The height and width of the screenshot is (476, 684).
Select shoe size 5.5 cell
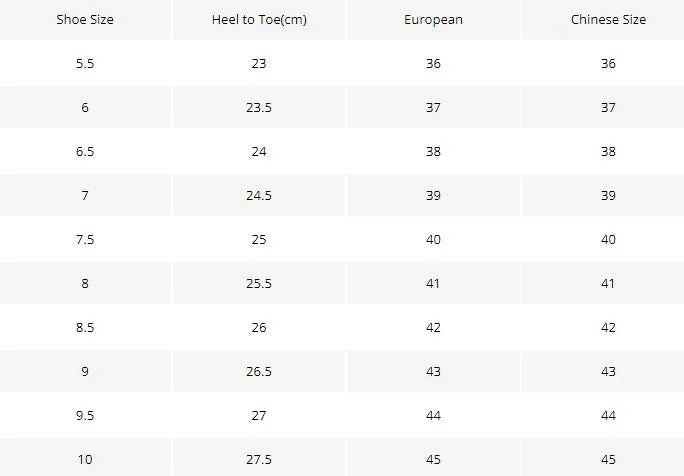click(85, 64)
